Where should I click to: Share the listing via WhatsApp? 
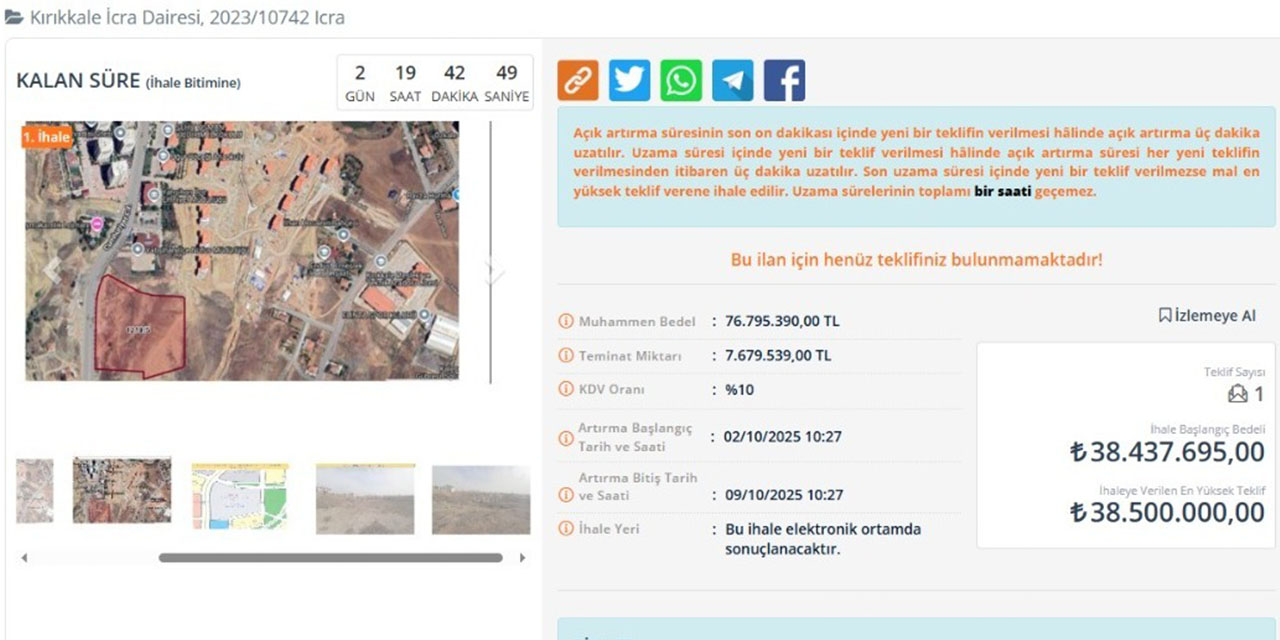click(x=681, y=81)
